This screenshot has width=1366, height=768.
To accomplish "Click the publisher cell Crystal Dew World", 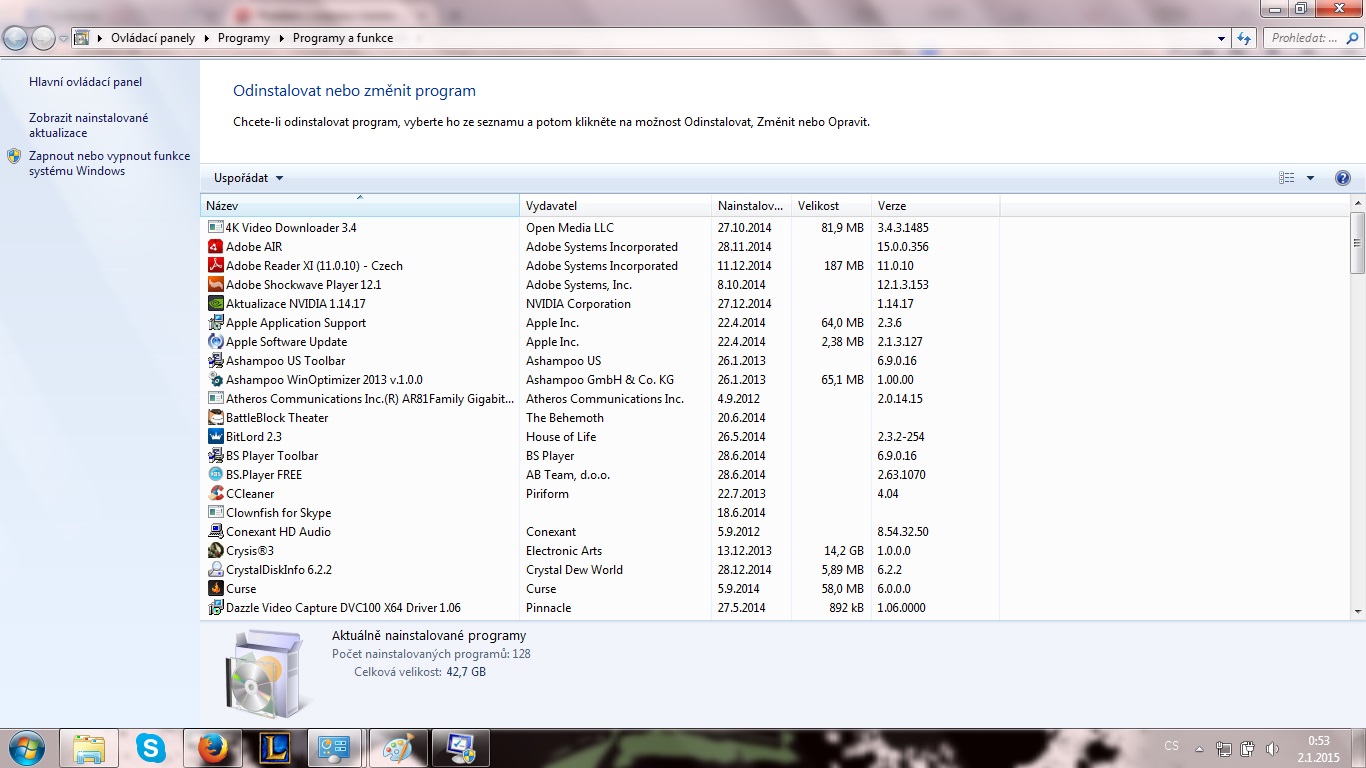I will pos(574,570).
